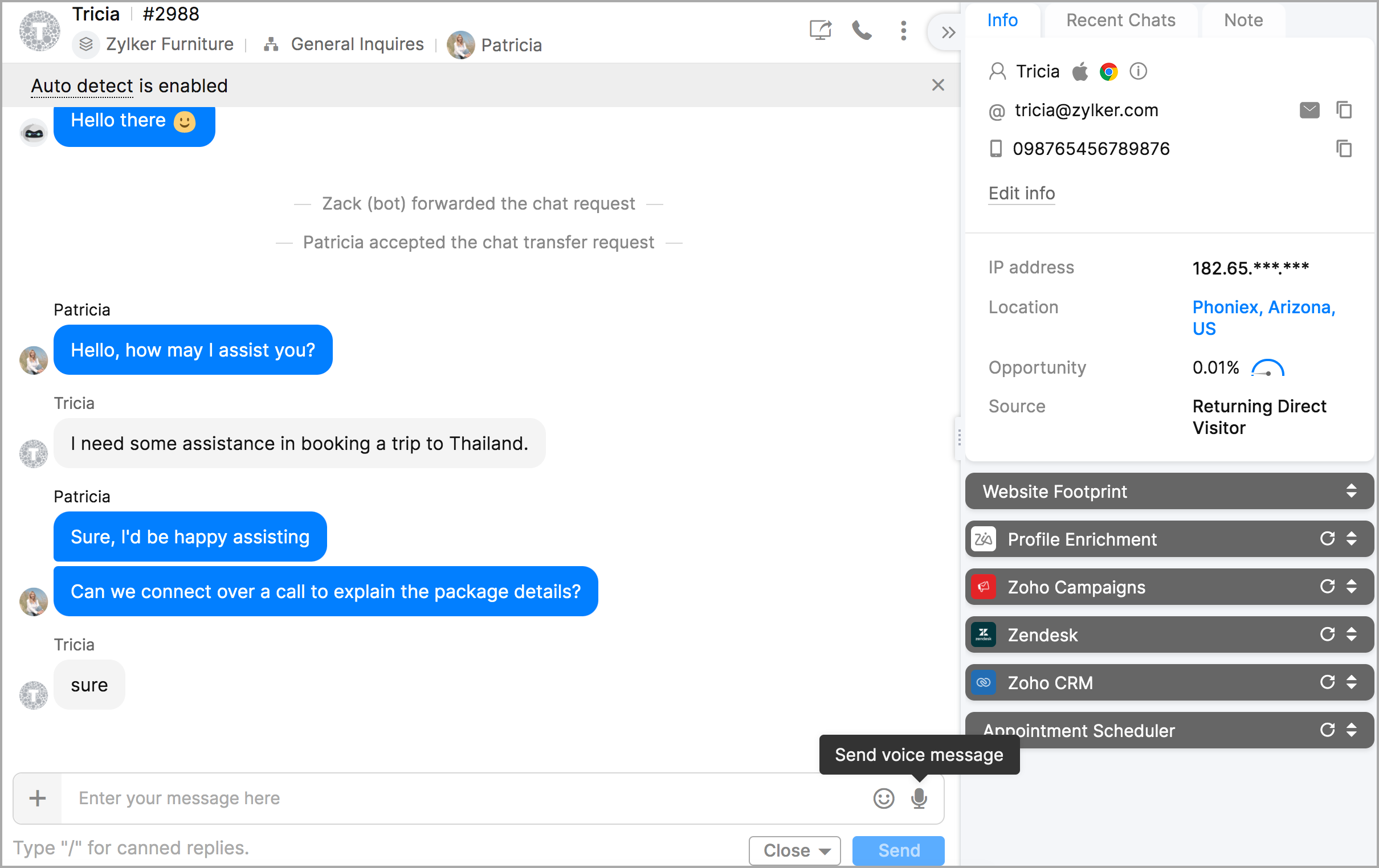Click the screen share icon in header
Viewport: 1379px width, 868px height.
pyautogui.click(x=820, y=30)
